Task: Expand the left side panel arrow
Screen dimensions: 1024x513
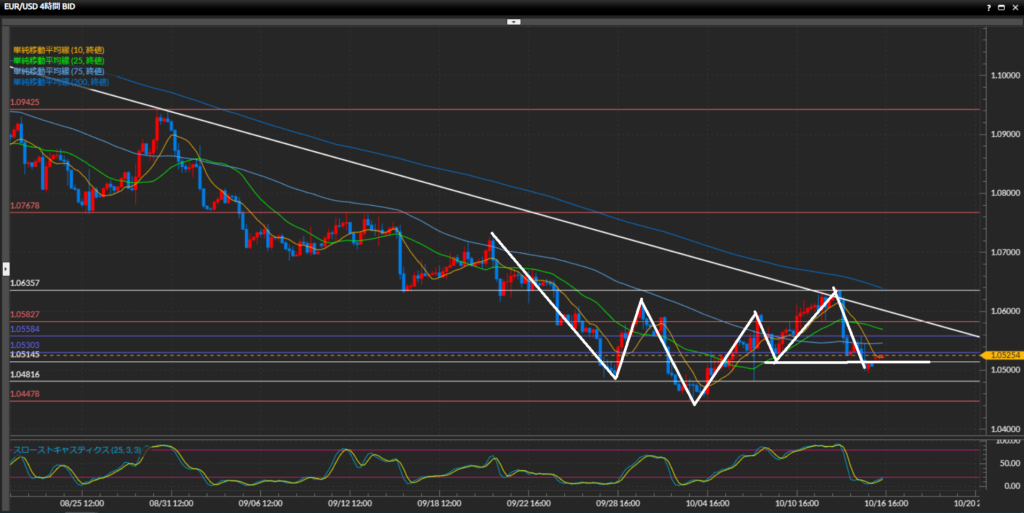Action: [x=5, y=267]
